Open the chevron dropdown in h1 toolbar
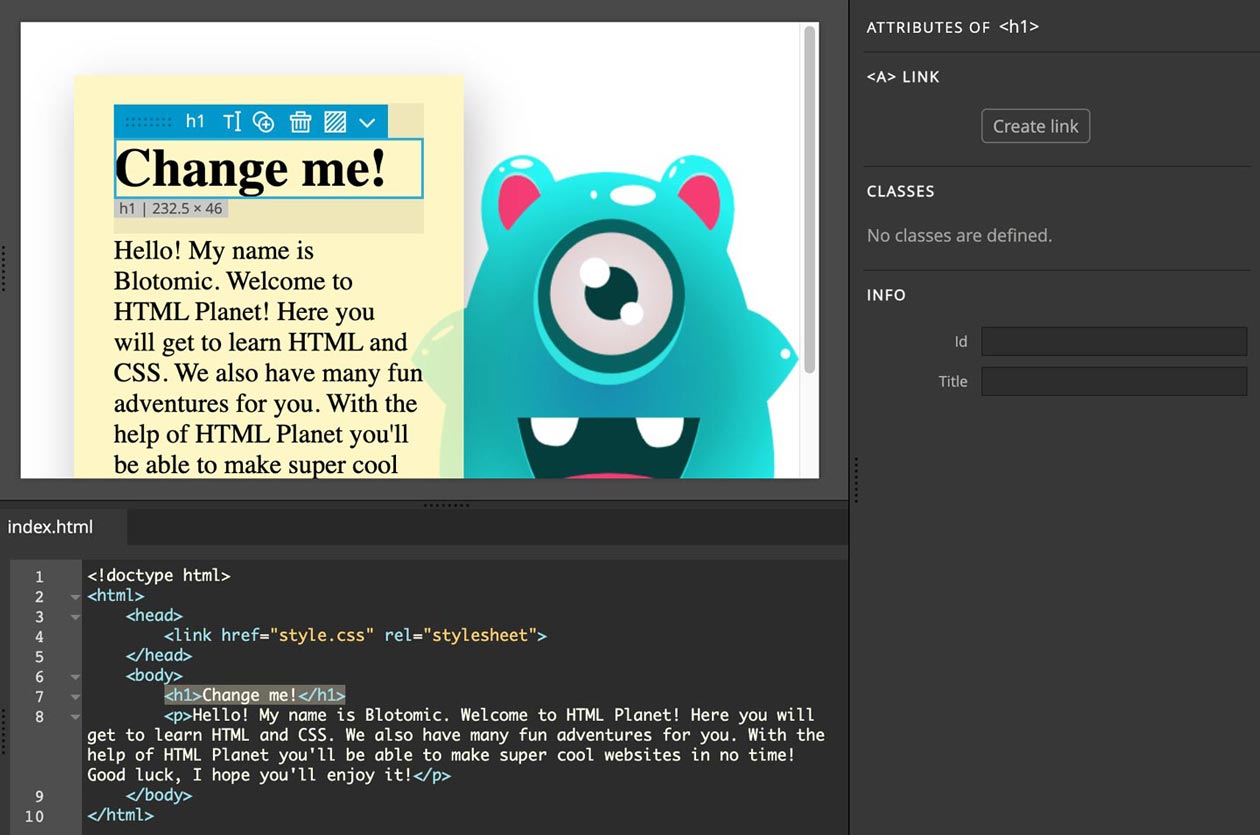Viewport: 1260px width, 835px height. coord(367,122)
